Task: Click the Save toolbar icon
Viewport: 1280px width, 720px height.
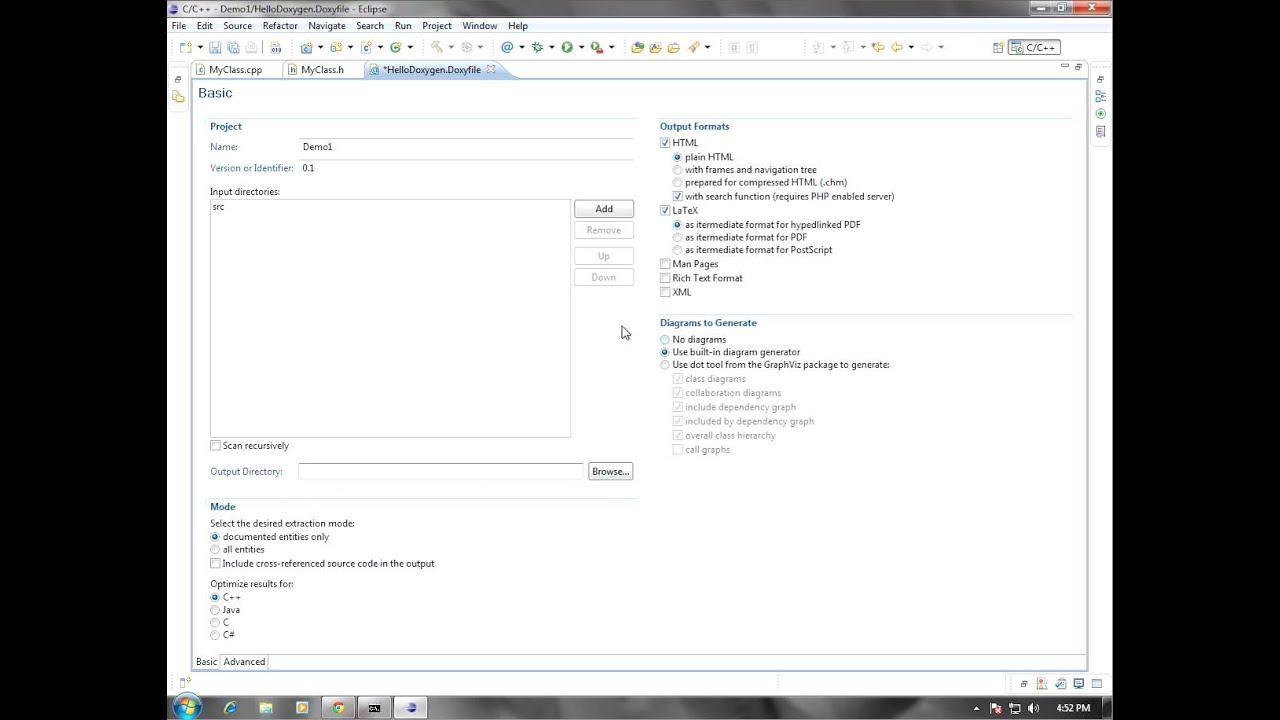Action: [x=215, y=47]
